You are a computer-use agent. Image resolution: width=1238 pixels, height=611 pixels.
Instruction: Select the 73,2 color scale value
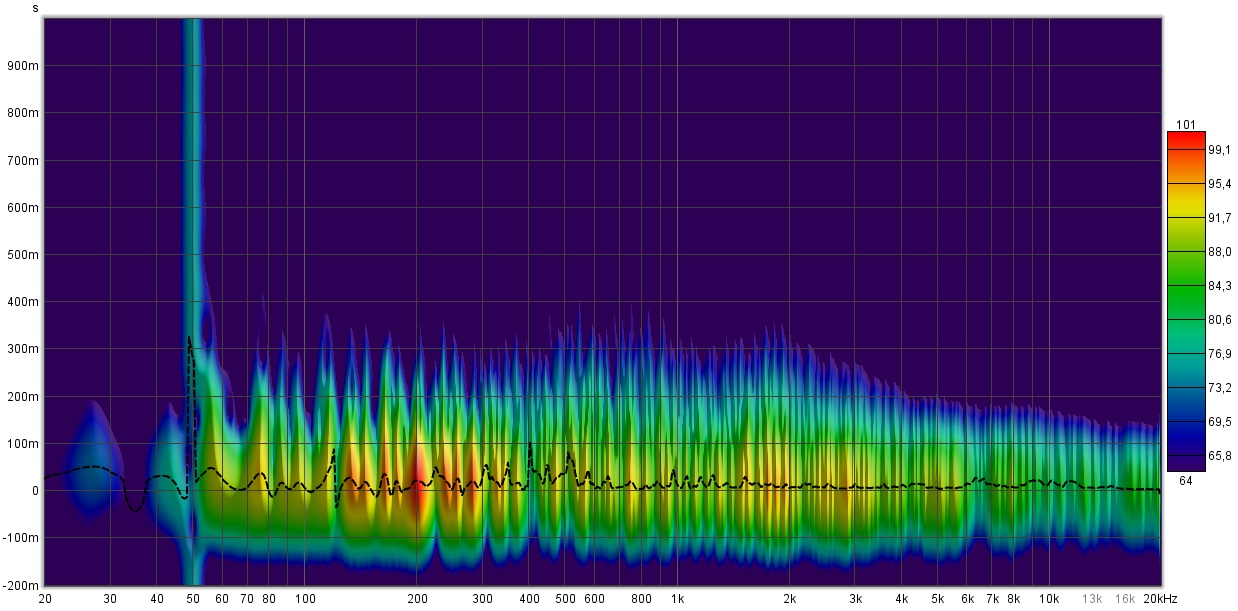pos(1219,388)
